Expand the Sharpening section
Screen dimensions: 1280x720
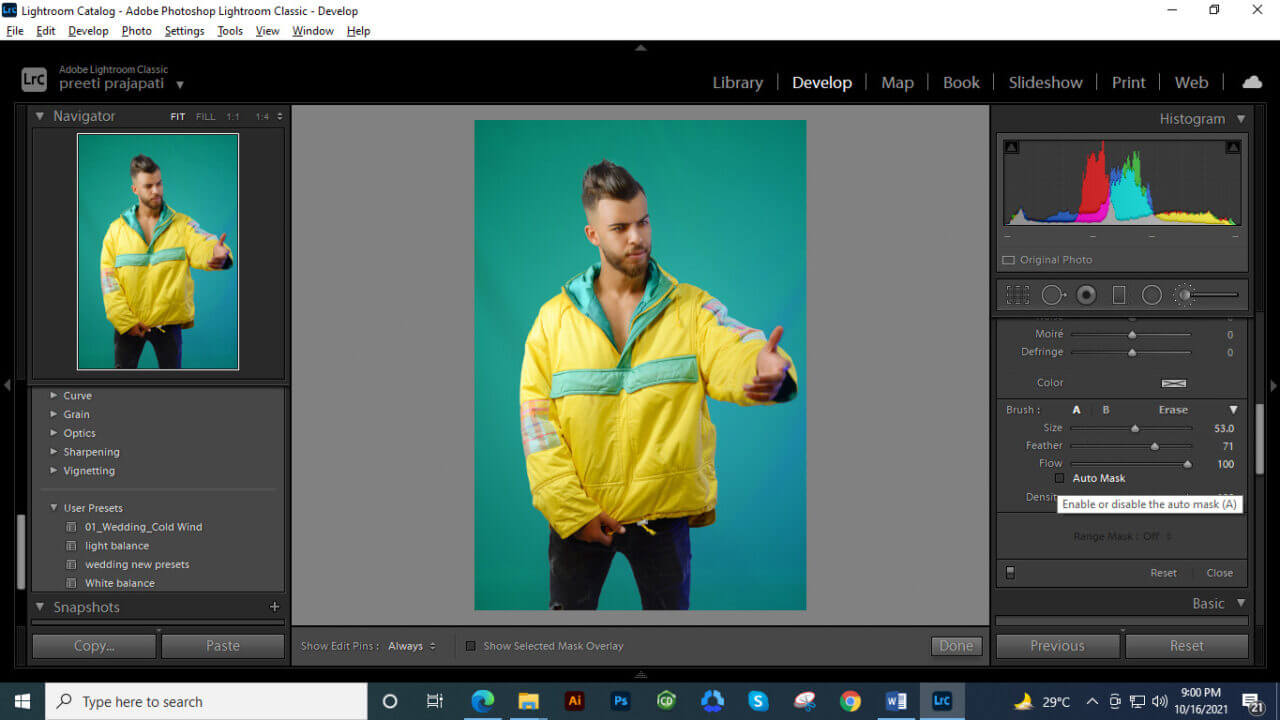91,451
